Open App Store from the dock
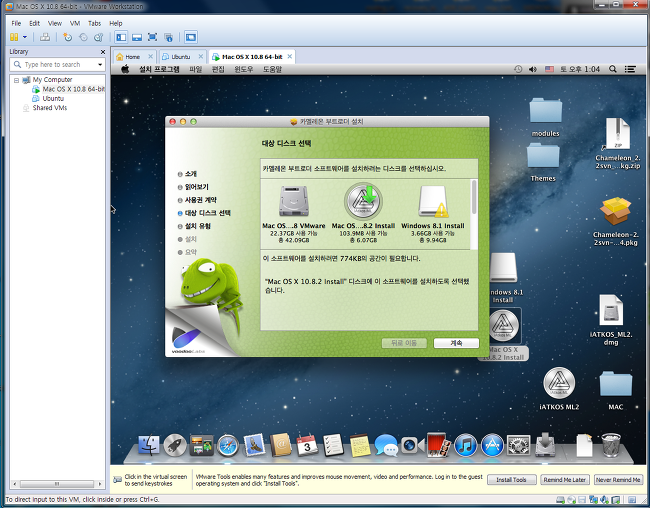Viewport: 650px width, 508px height. [492, 446]
